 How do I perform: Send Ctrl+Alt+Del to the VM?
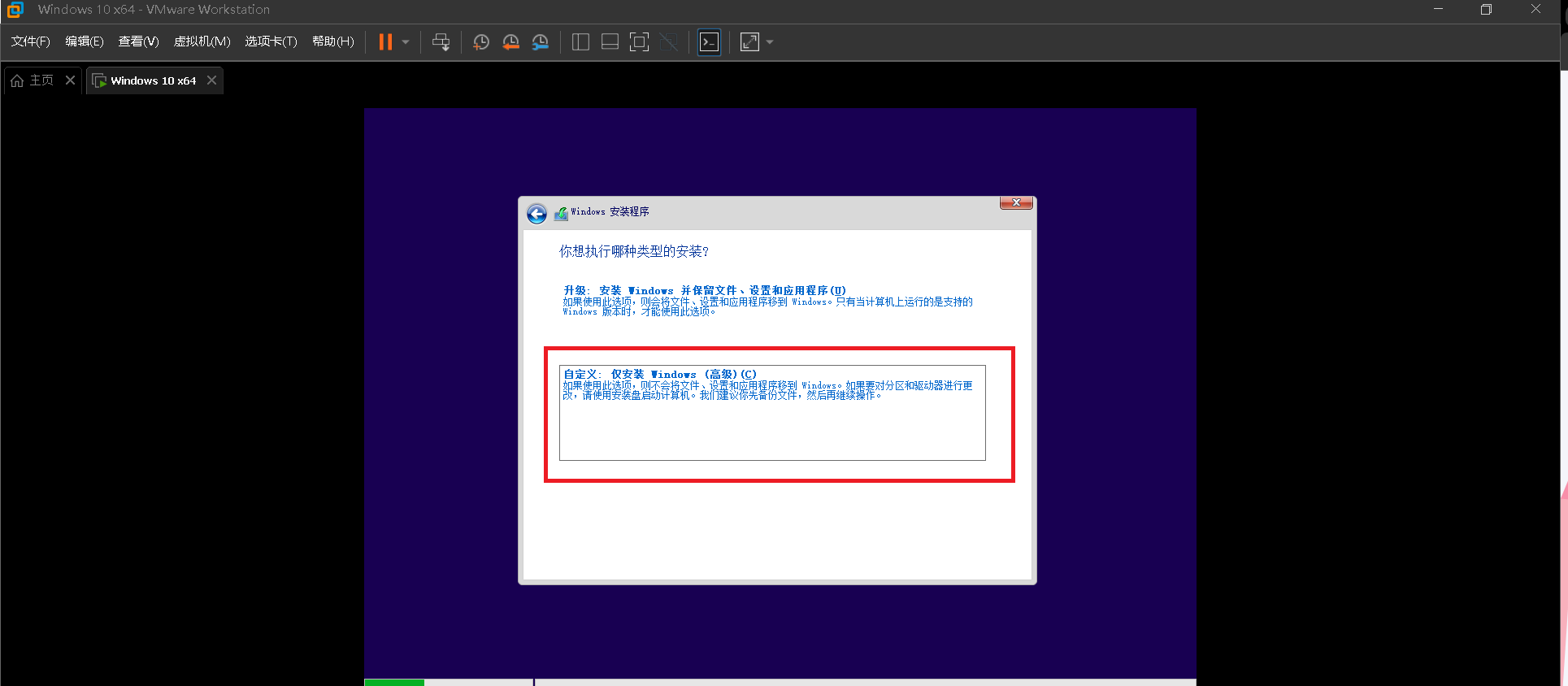click(x=441, y=42)
